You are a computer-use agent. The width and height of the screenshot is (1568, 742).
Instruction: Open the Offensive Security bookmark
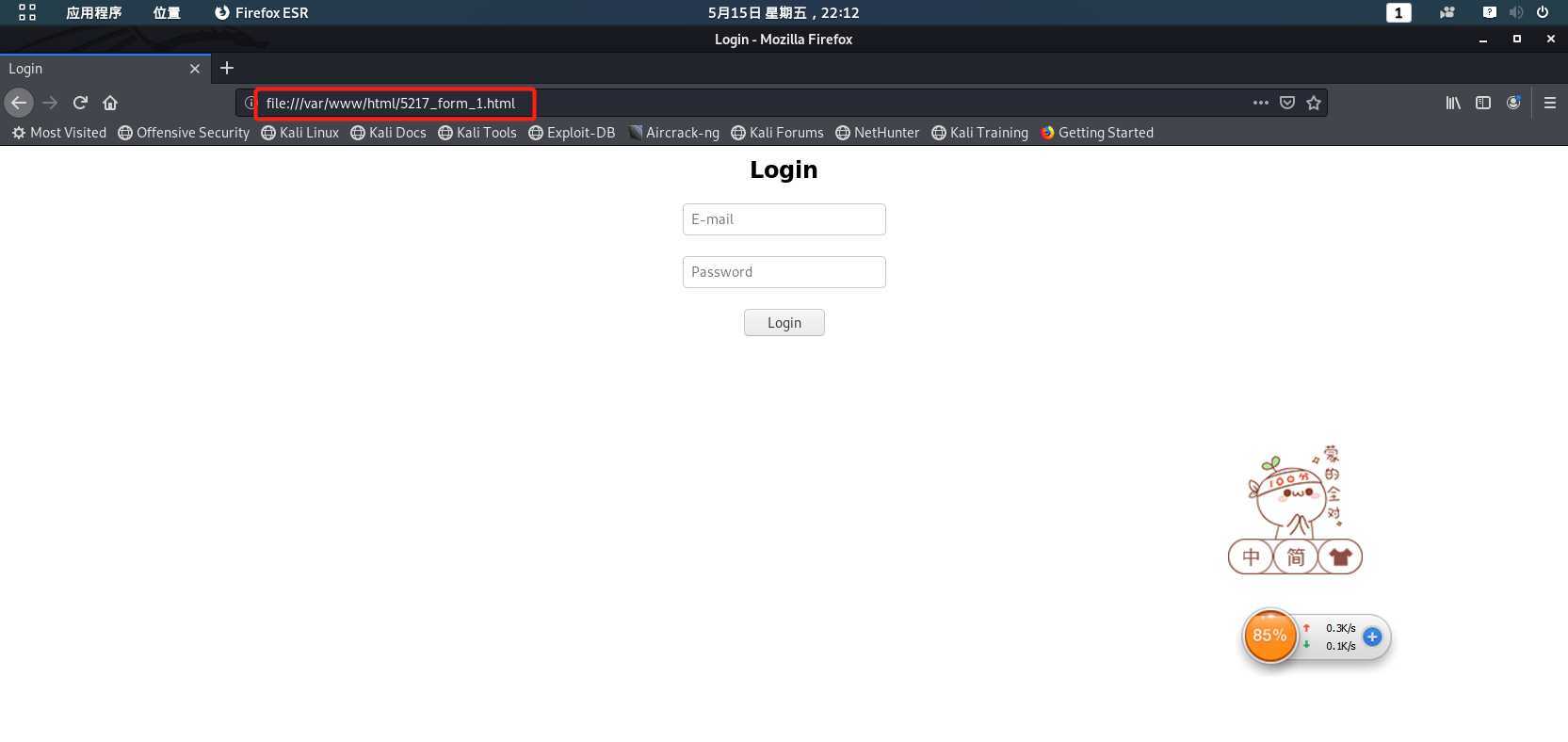tap(184, 133)
